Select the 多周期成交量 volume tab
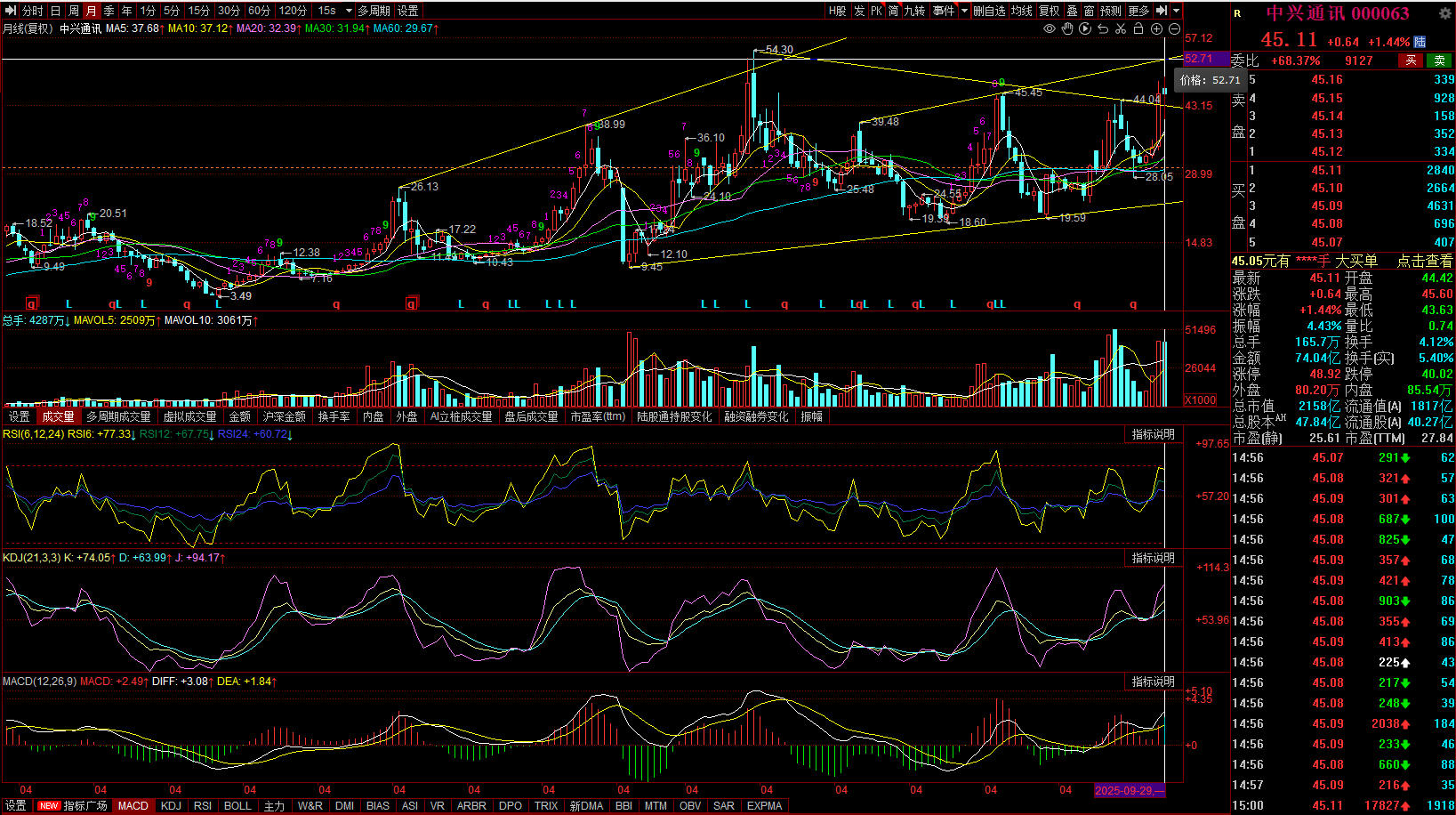Screen dimensions: 1456x815 click(118, 416)
